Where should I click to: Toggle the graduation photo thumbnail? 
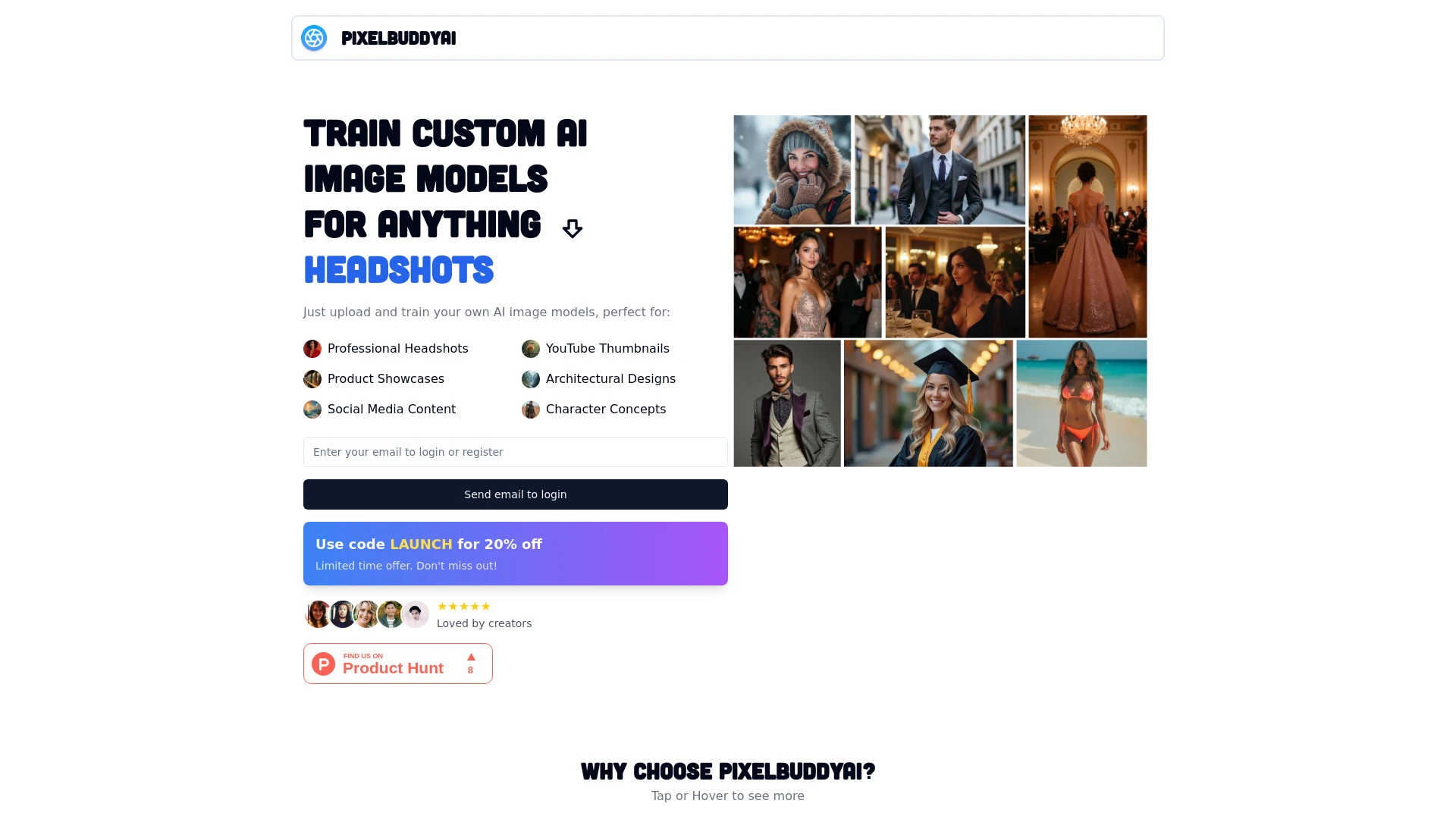[928, 402]
